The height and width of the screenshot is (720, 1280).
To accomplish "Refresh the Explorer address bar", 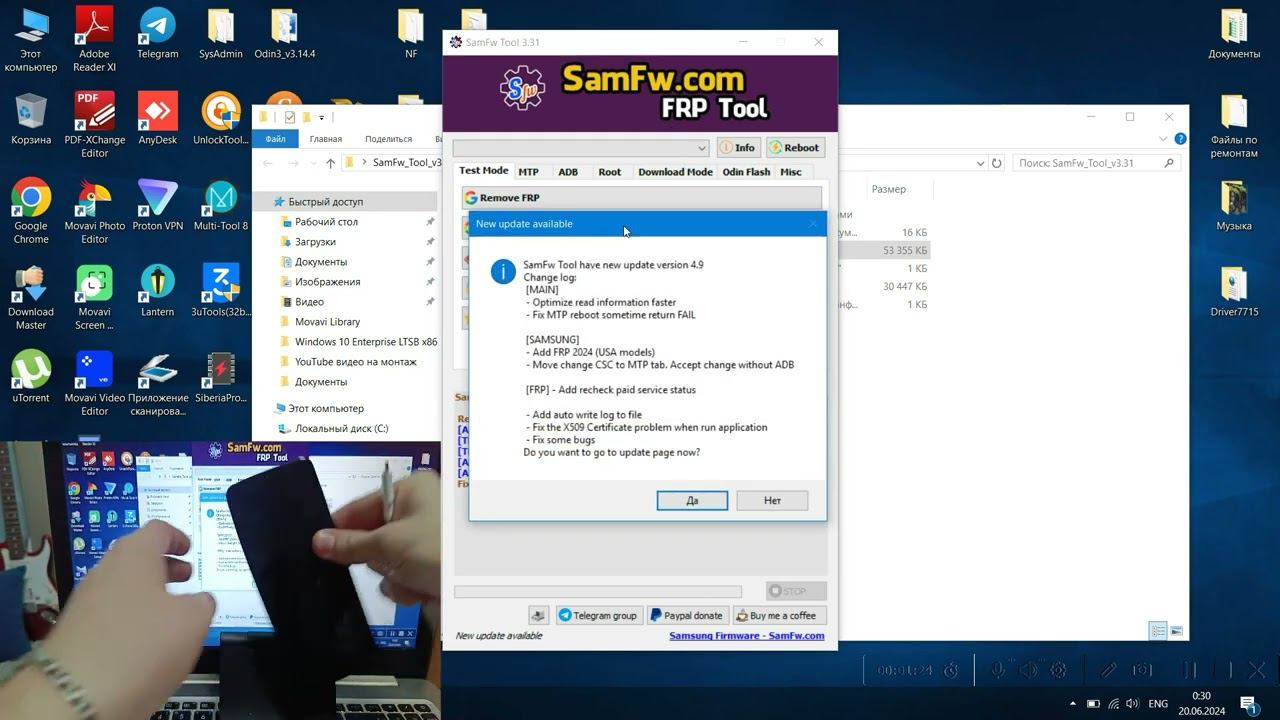I will [996, 163].
